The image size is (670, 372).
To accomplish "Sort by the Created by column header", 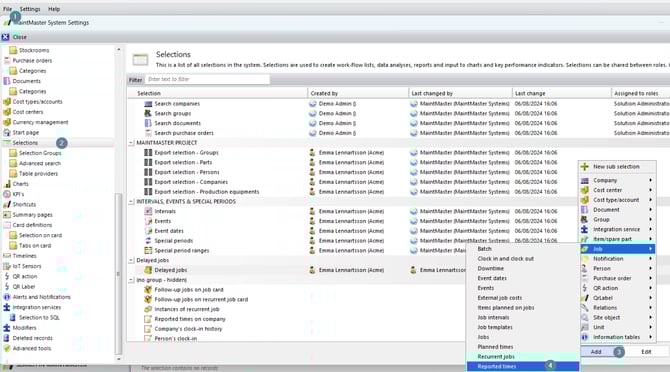I will pos(358,93).
